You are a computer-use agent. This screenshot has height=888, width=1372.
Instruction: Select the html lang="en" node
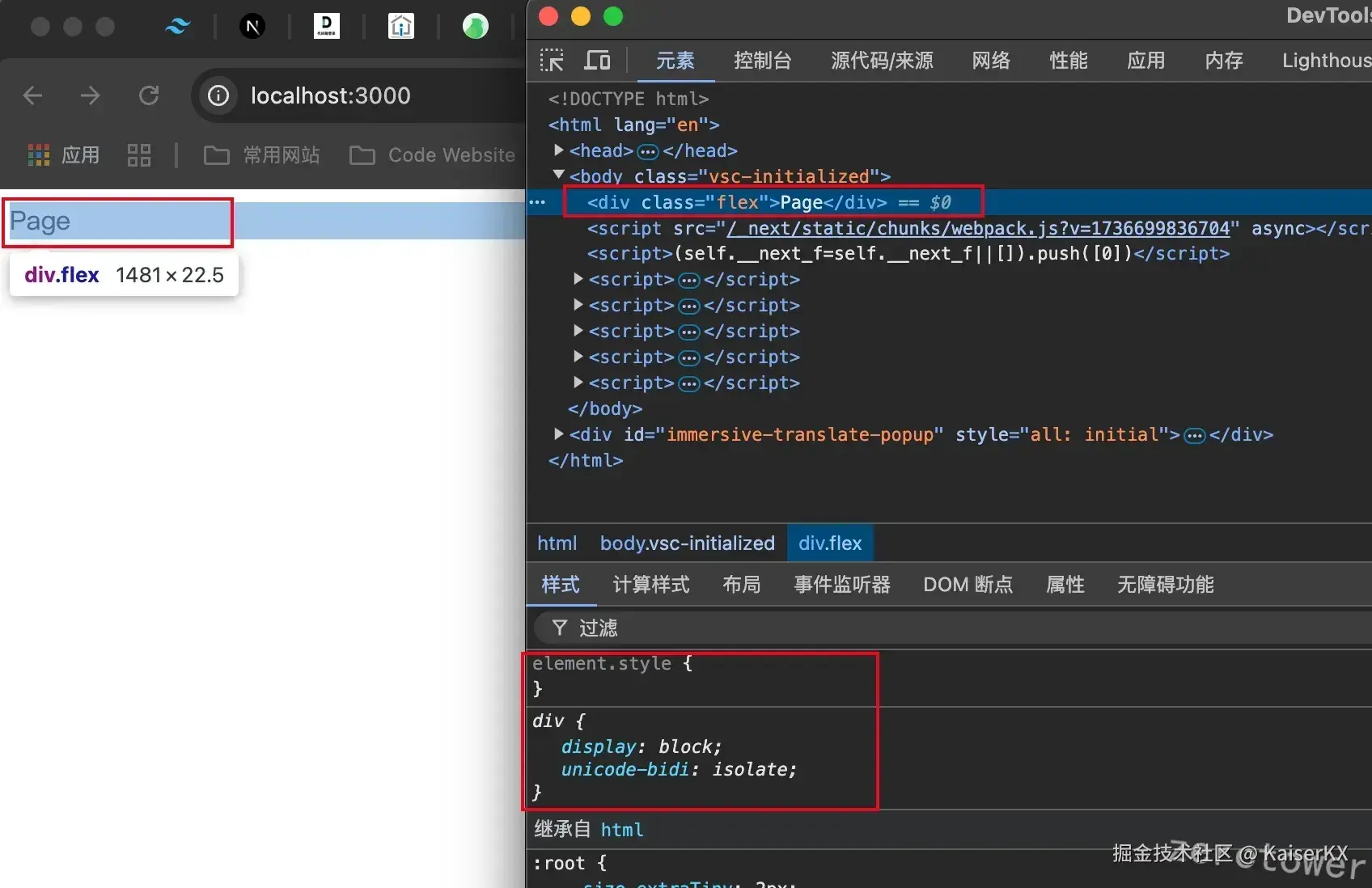[x=633, y=125]
